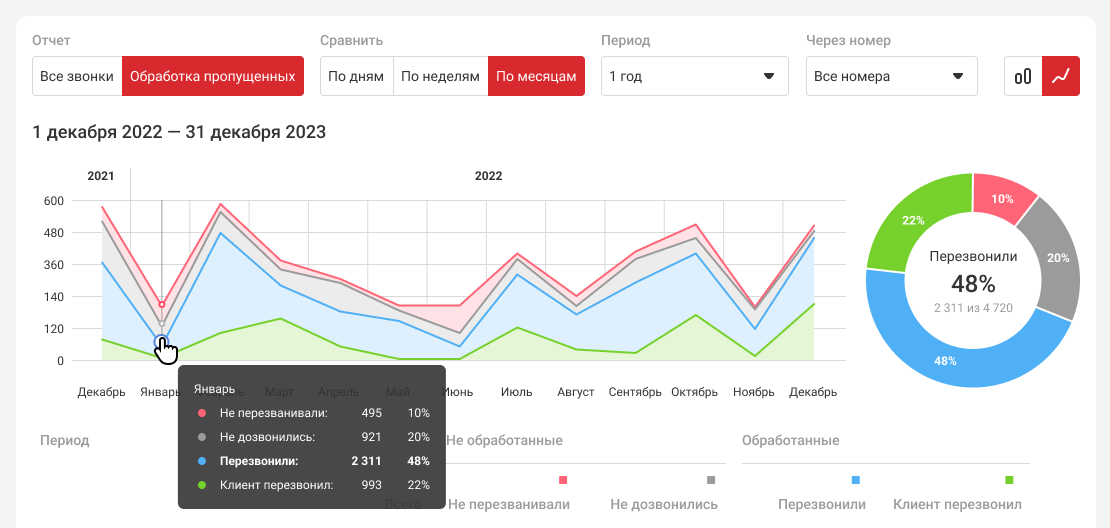This screenshot has height=528, width=1110.
Task: Select Обработка пропущенных report option
Action: coord(212,76)
